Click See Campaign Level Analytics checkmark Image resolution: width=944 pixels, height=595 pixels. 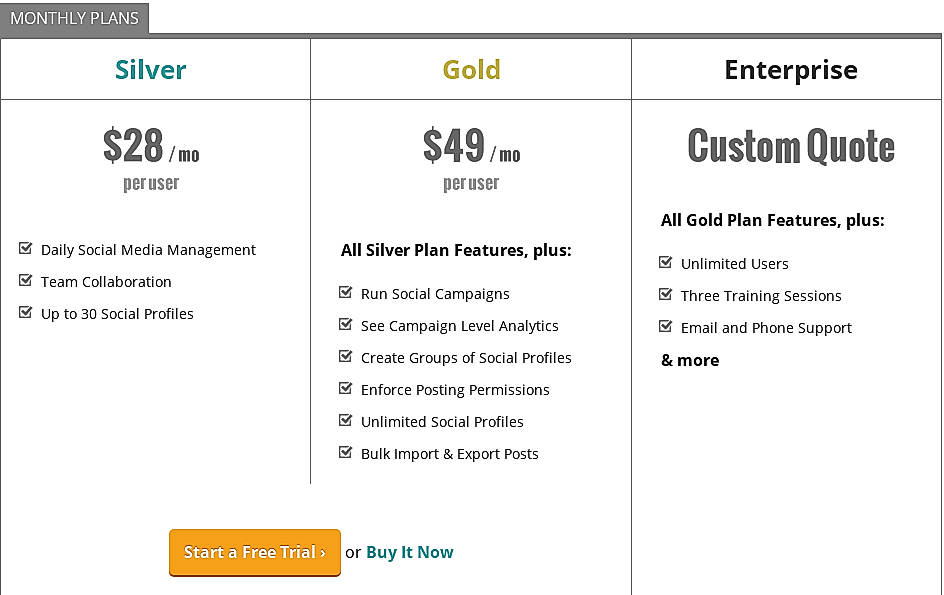346,325
